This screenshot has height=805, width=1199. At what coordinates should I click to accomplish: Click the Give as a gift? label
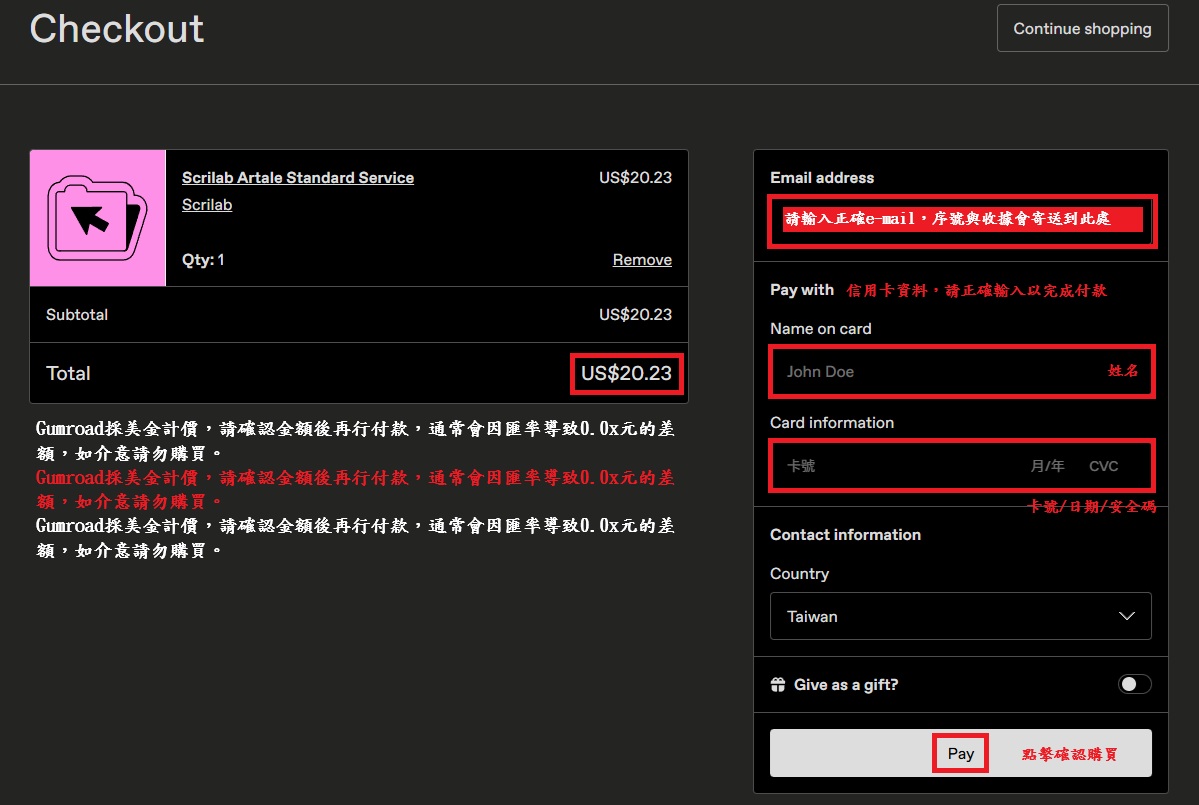[x=845, y=685]
